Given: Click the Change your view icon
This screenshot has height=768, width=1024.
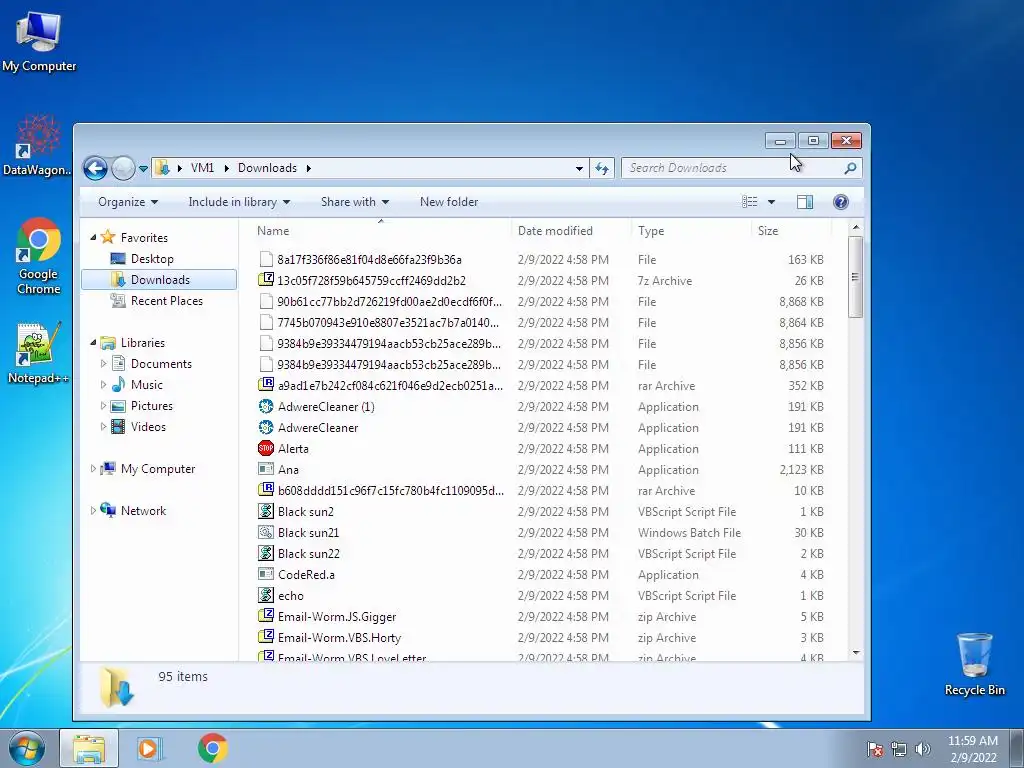Looking at the screenshot, I should point(750,202).
